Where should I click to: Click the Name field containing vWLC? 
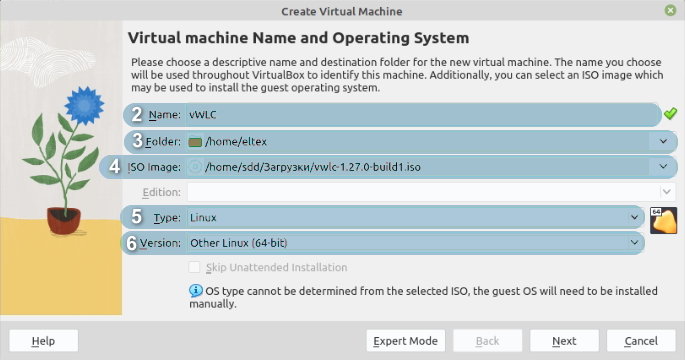[x=423, y=115]
